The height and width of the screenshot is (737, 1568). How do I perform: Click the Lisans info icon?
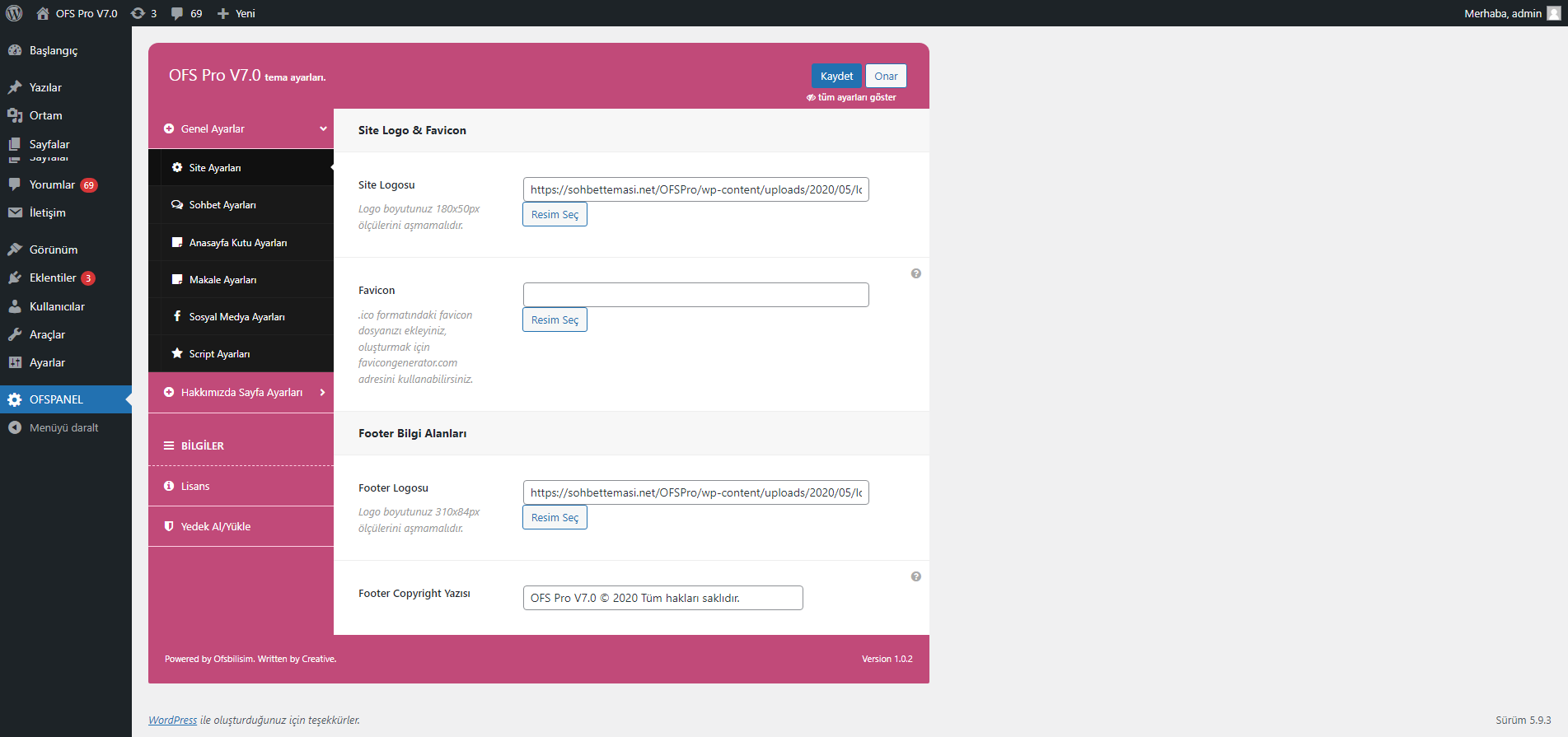point(169,486)
